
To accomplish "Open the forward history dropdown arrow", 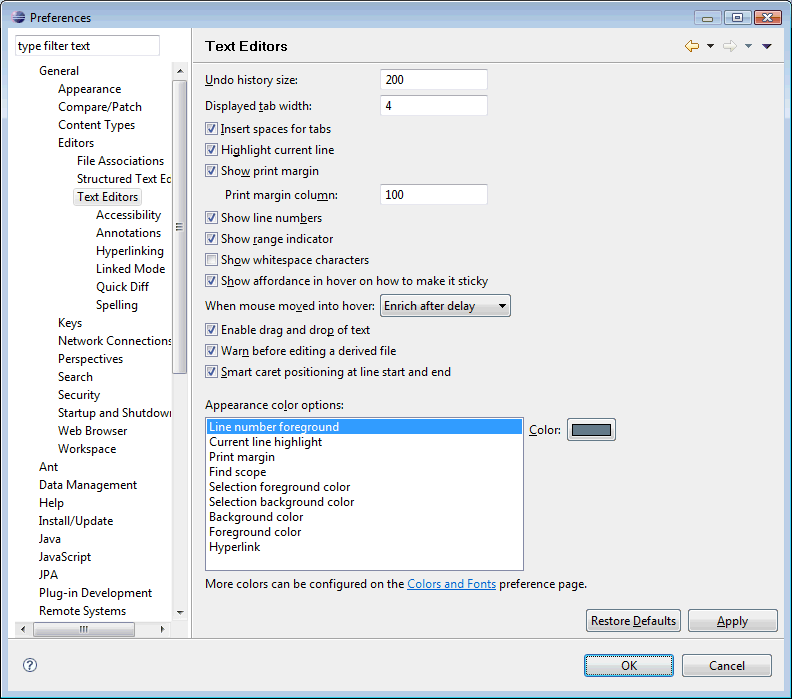I will [748, 46].
